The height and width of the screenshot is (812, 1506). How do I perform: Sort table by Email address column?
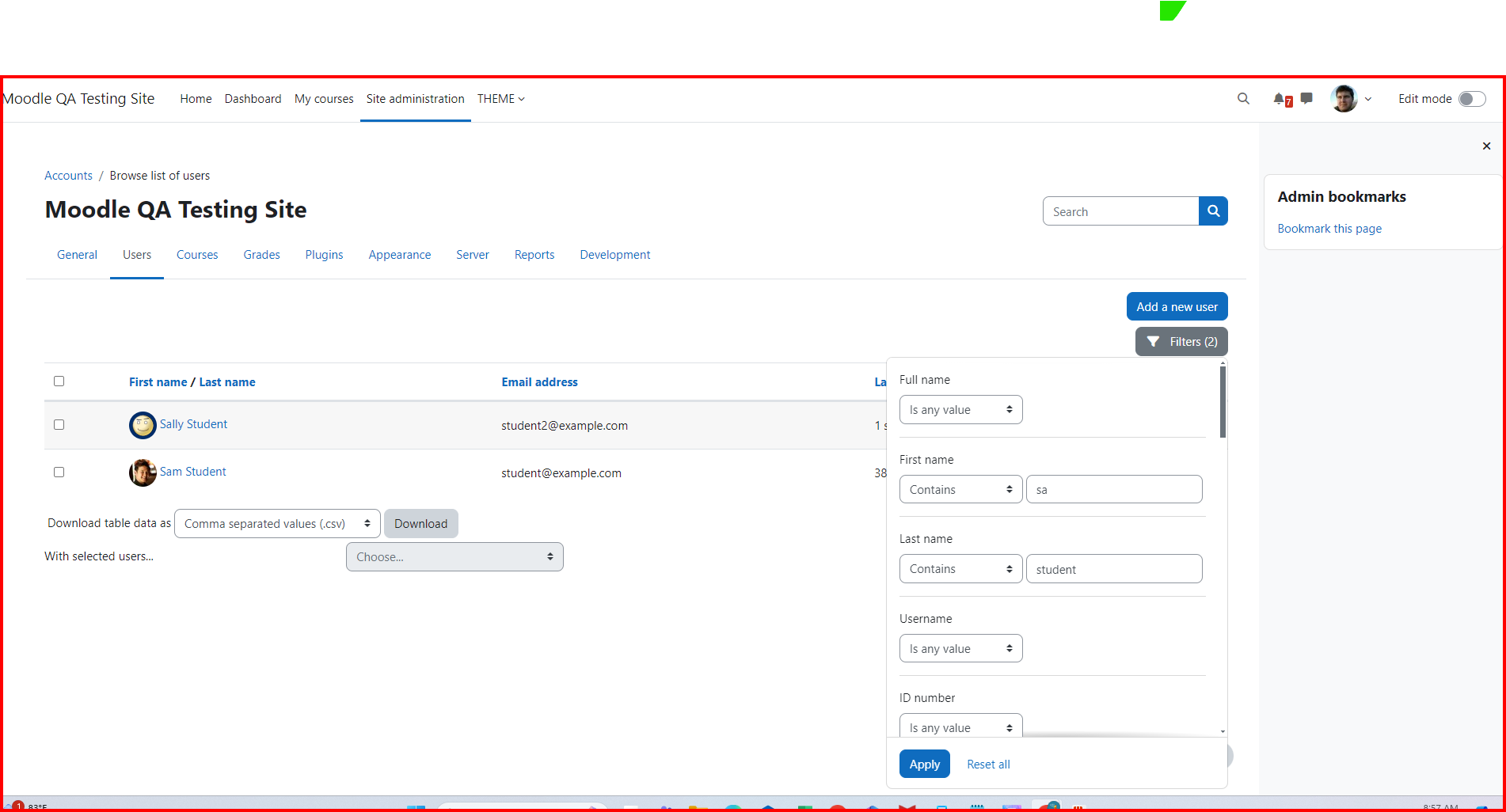click(x=539, y=382)
